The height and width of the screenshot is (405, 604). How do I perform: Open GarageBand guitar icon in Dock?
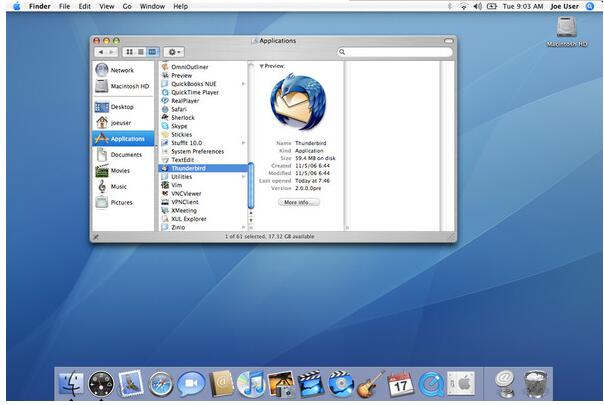coord(370,383)
